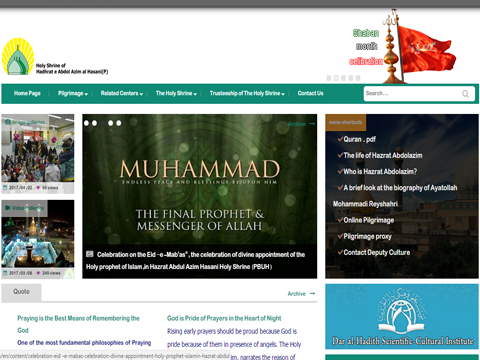The width and height of the screenshot is (480, 360).
Task: Expand the Pilgrimage dropdown menu
Action: click(73, 93)
